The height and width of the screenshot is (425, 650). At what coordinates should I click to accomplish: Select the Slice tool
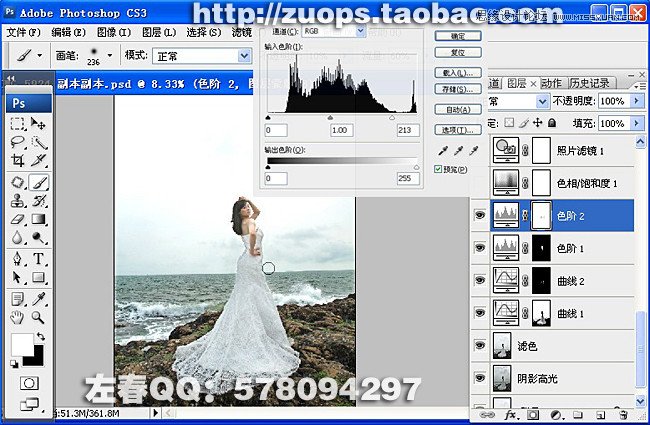coord(39,160)
